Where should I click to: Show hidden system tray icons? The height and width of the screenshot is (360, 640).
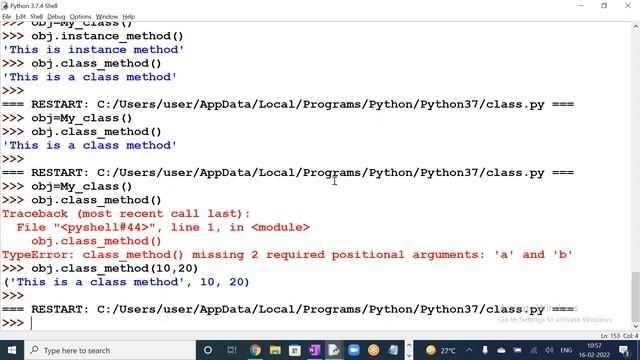(x=469, y=350)
